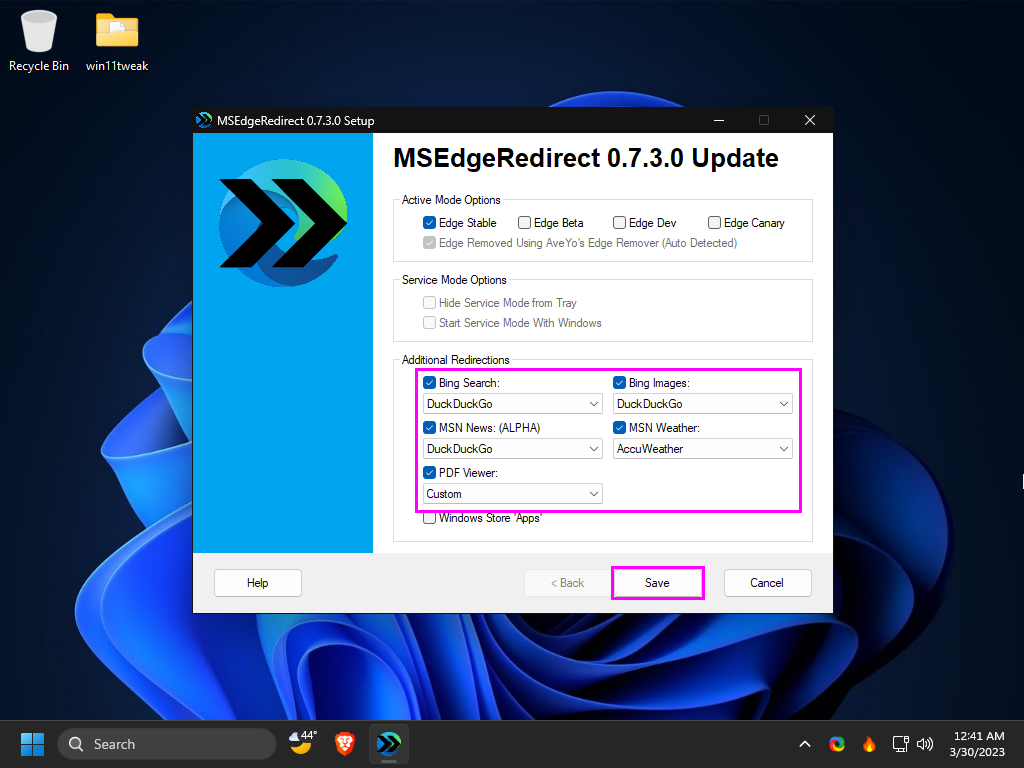Open the MSN Weather AccuWeather dropdown
This screenshot has width=1024, height=768.
point(703,449)
